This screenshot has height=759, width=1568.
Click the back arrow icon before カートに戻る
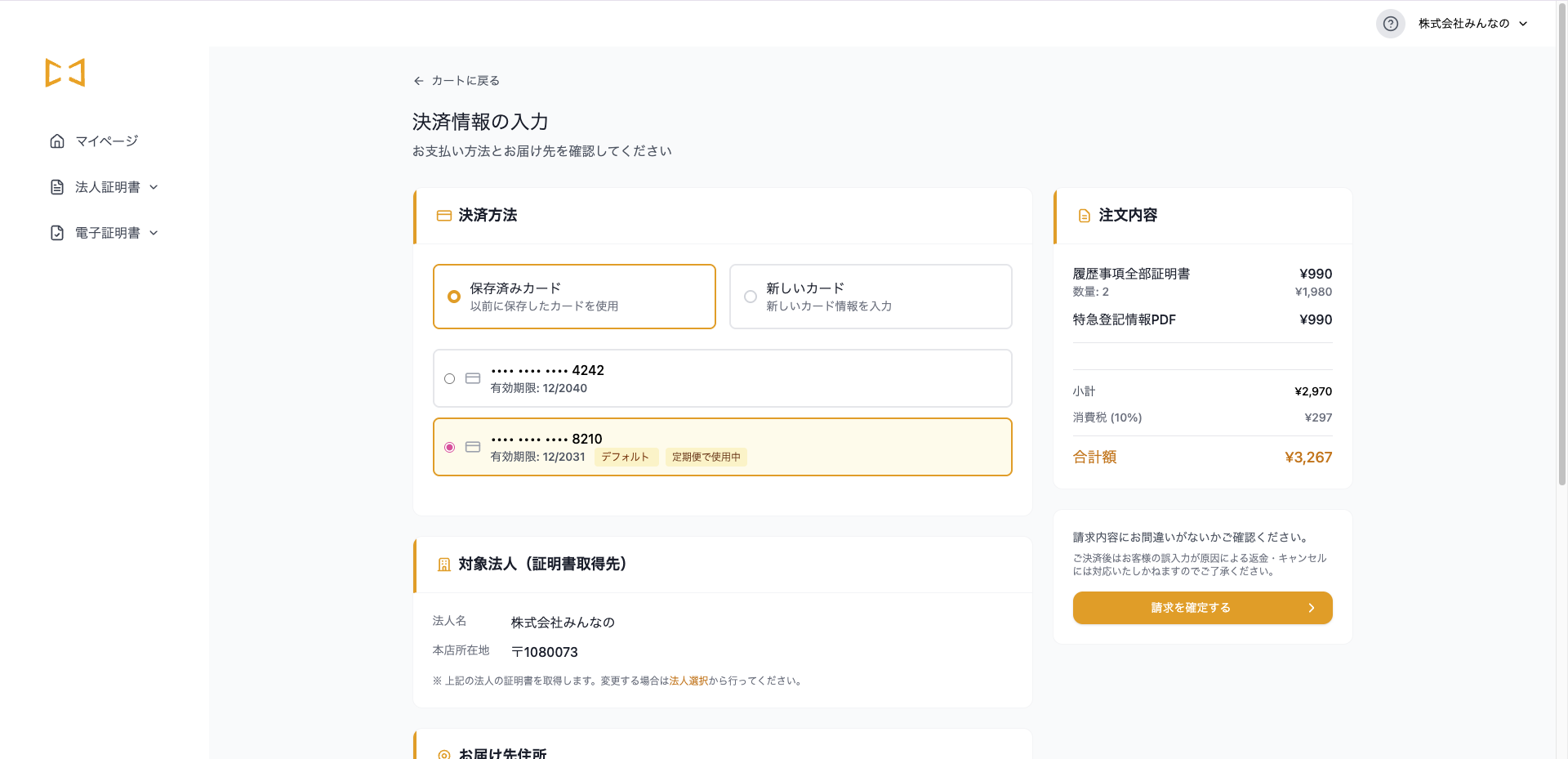pyautogui.click(x=419, y=81)
